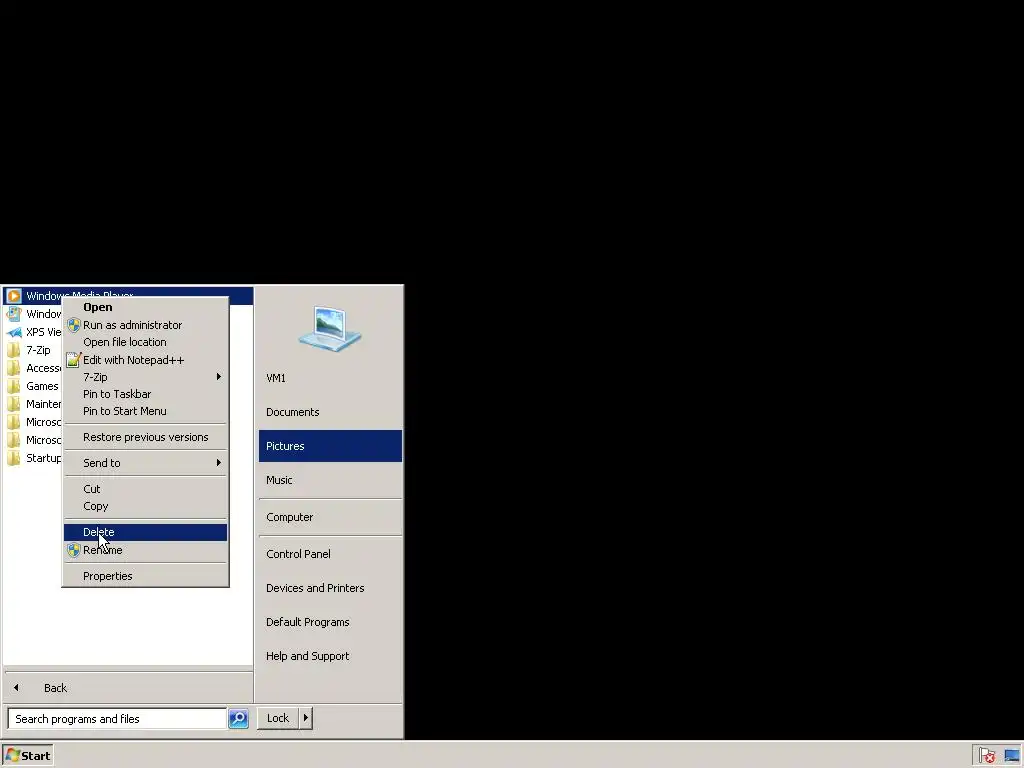This screenshot has height=768, width=1024.
Task: Click the user account picture
Action: pyautogui.click(x=330, y=329)
